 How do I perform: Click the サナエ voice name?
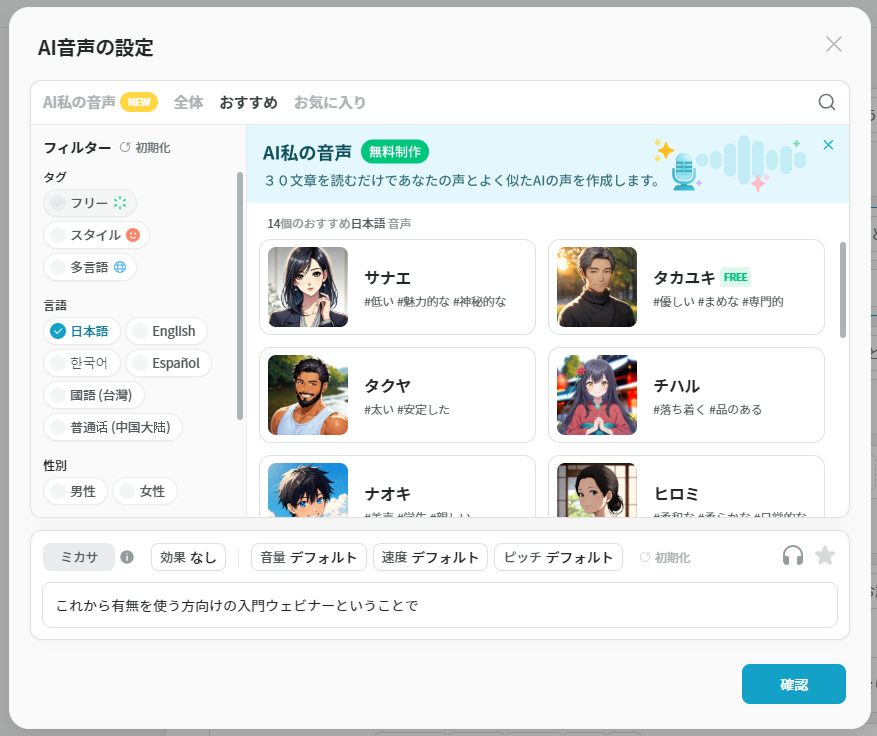(x=388, y=278)
